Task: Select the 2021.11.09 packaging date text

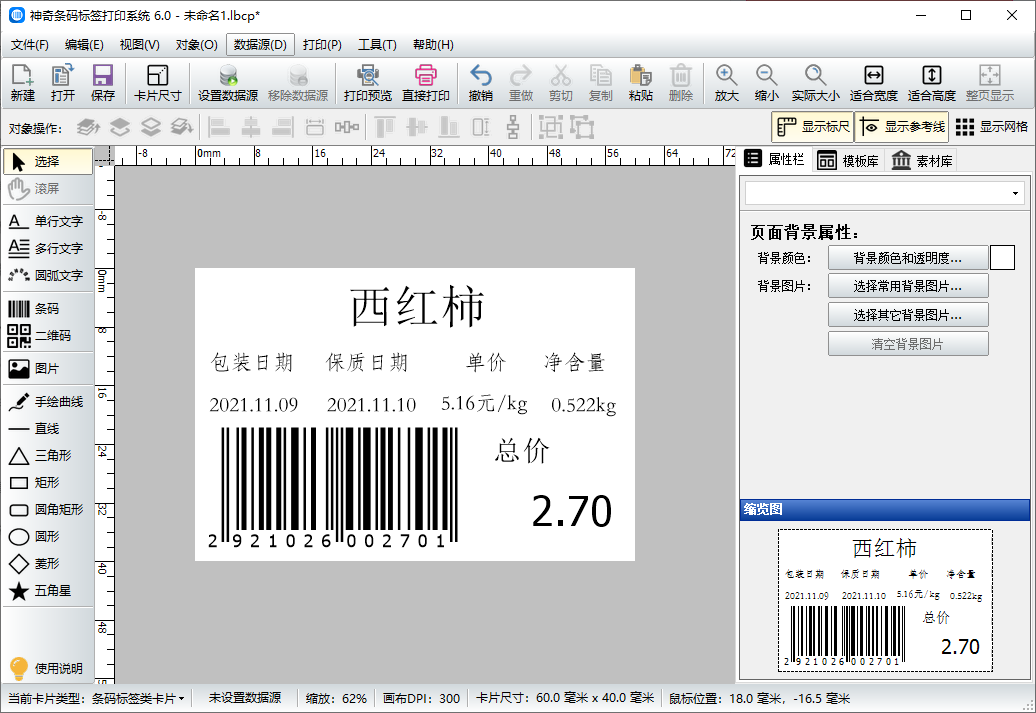Action: click(254, 404)
